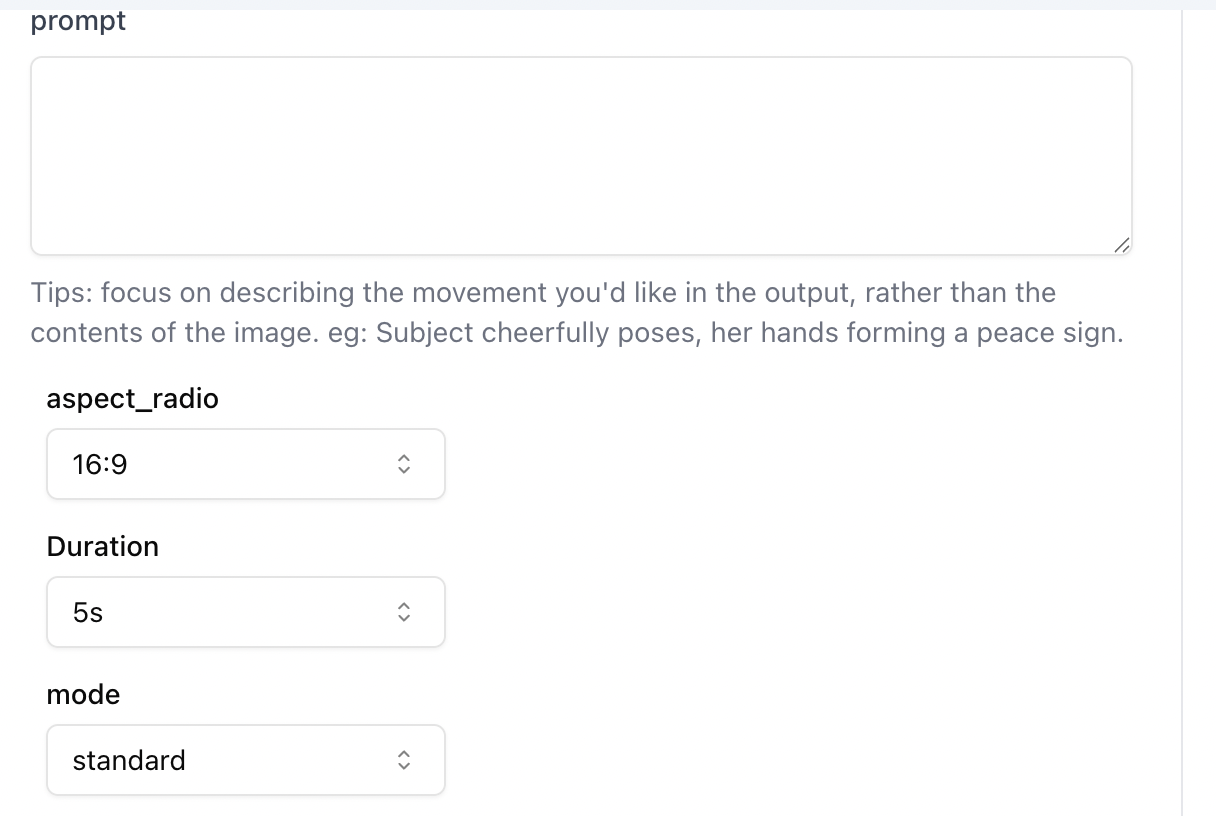
Task: Click the prompt field label
Action: pyautogui.click(x=77, y=20)
